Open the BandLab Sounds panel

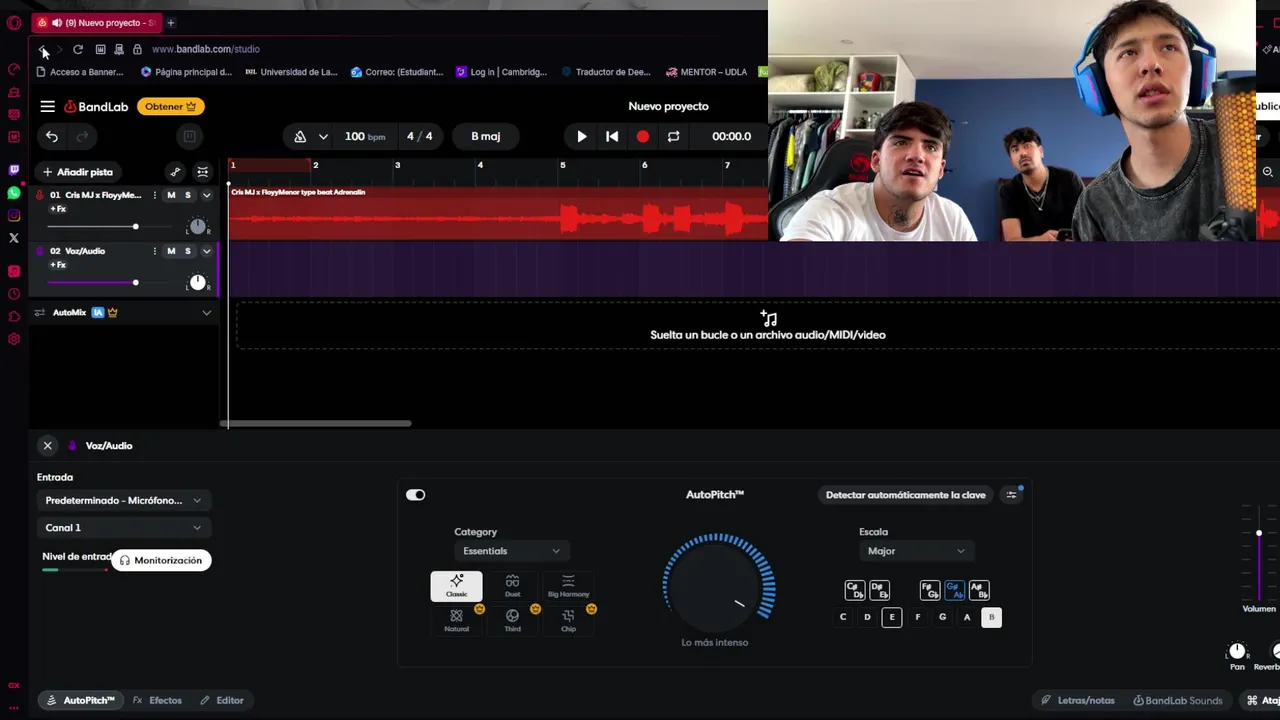[x=1177, y=700]
